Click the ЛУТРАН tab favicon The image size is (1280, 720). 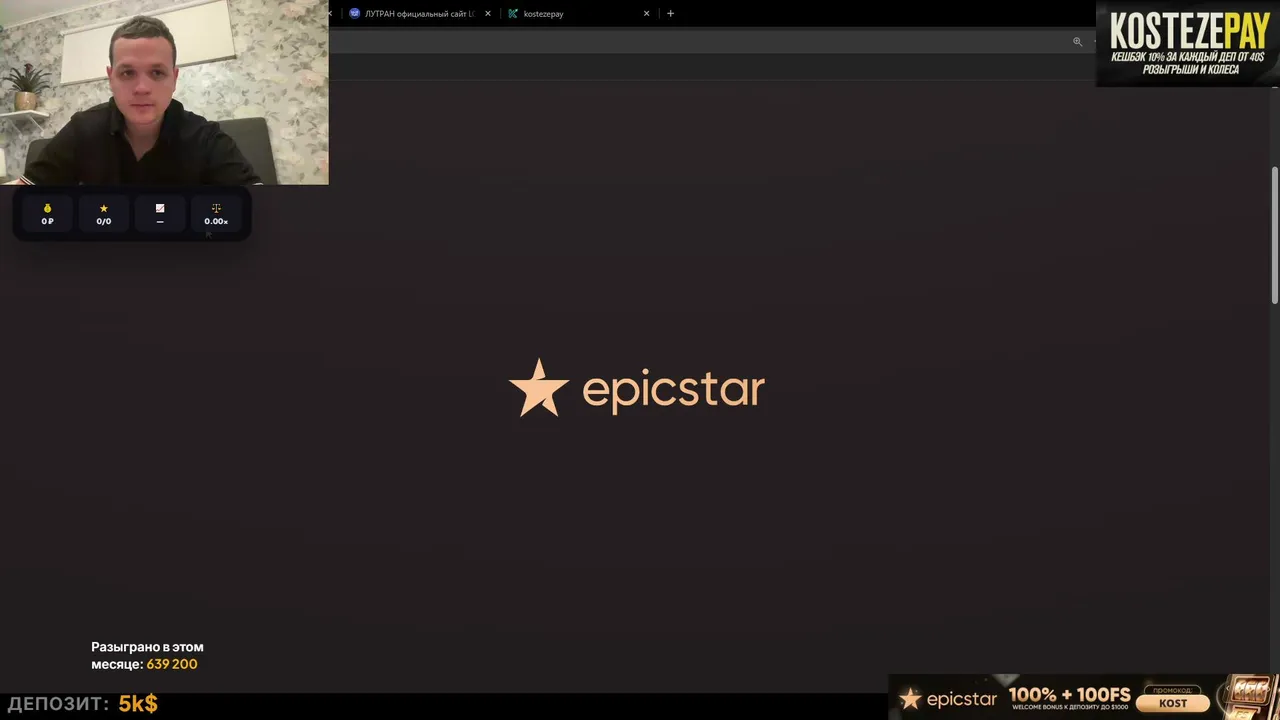pos(354,14)
